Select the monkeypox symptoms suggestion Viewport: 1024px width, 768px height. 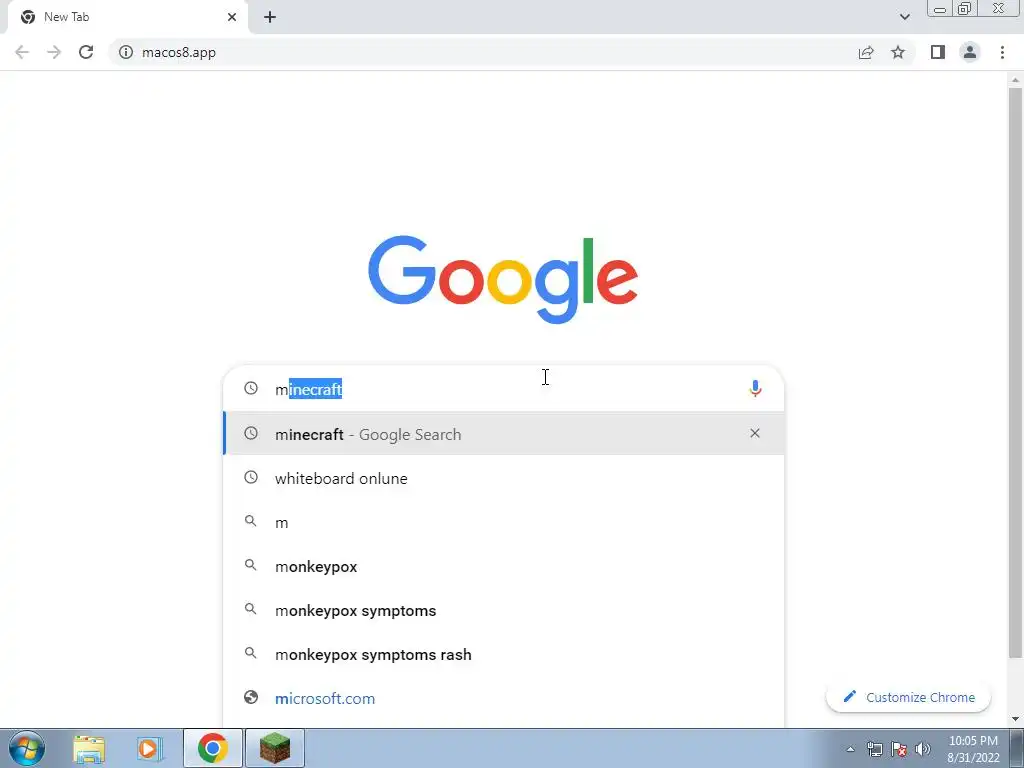pos(503,610)
